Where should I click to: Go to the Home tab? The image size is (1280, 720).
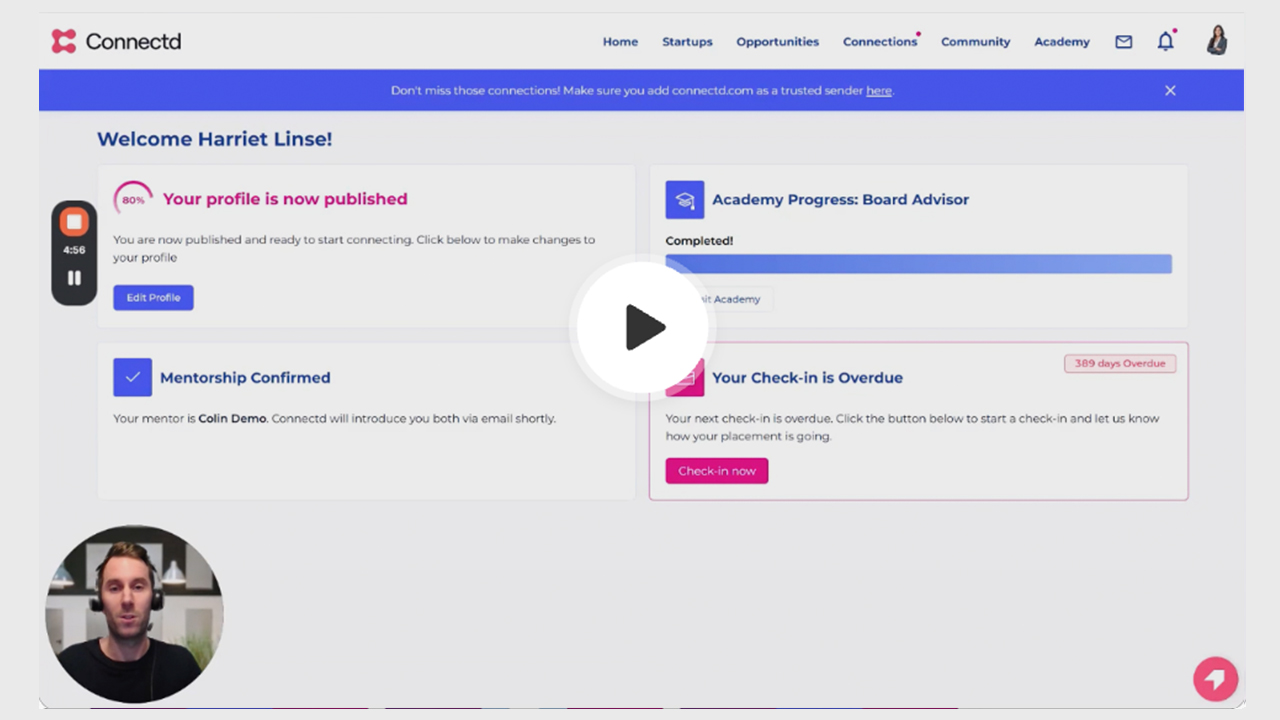pyautogui.click(x=620, y=42)
